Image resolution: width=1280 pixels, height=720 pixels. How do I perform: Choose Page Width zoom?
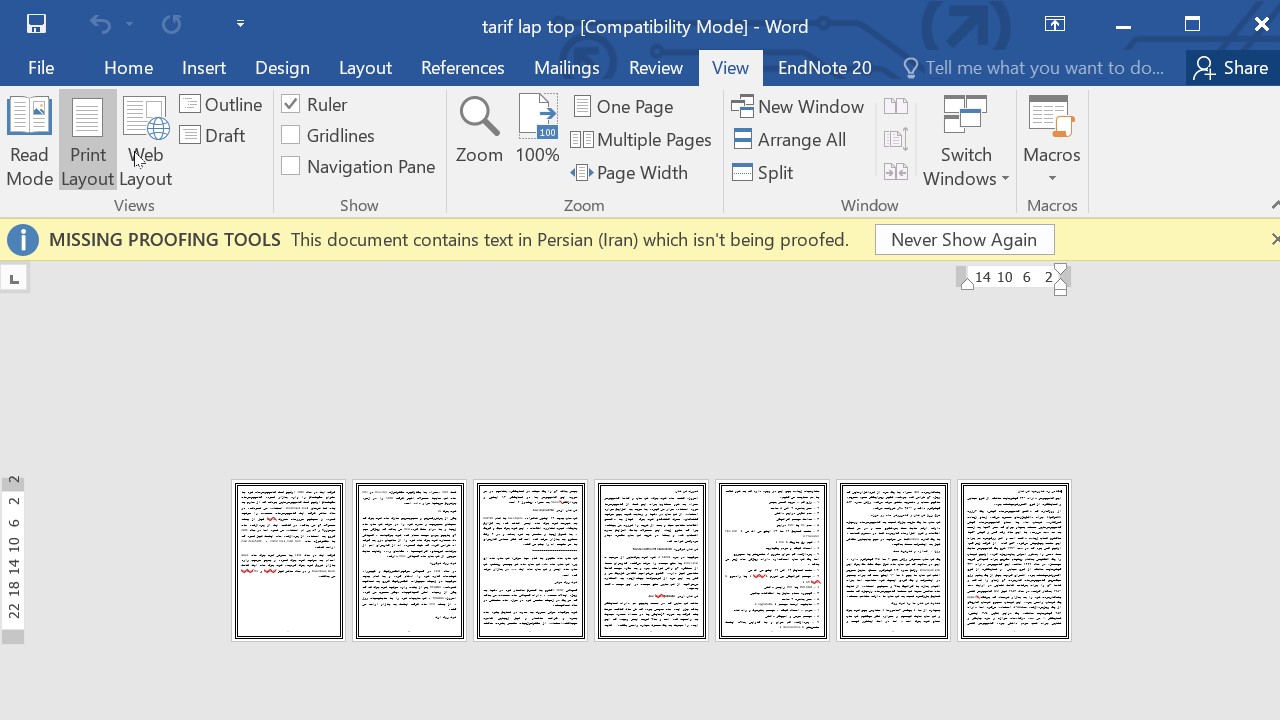click(x=630, y=172)
